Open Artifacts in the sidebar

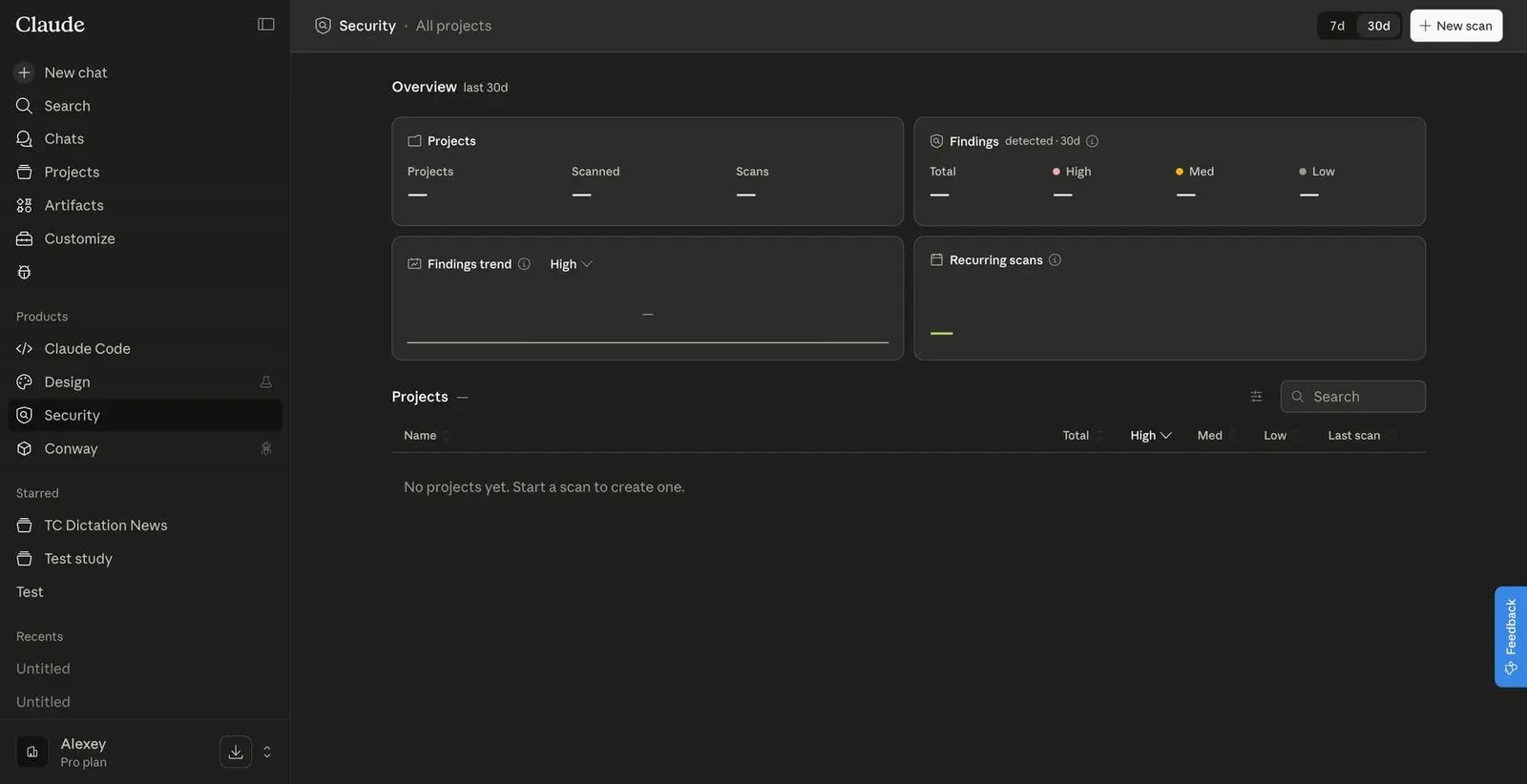click(x=145, y=206)
